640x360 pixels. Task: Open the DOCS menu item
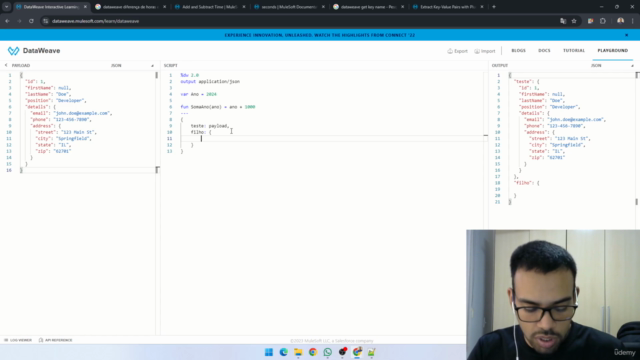[x=544, y=51]
